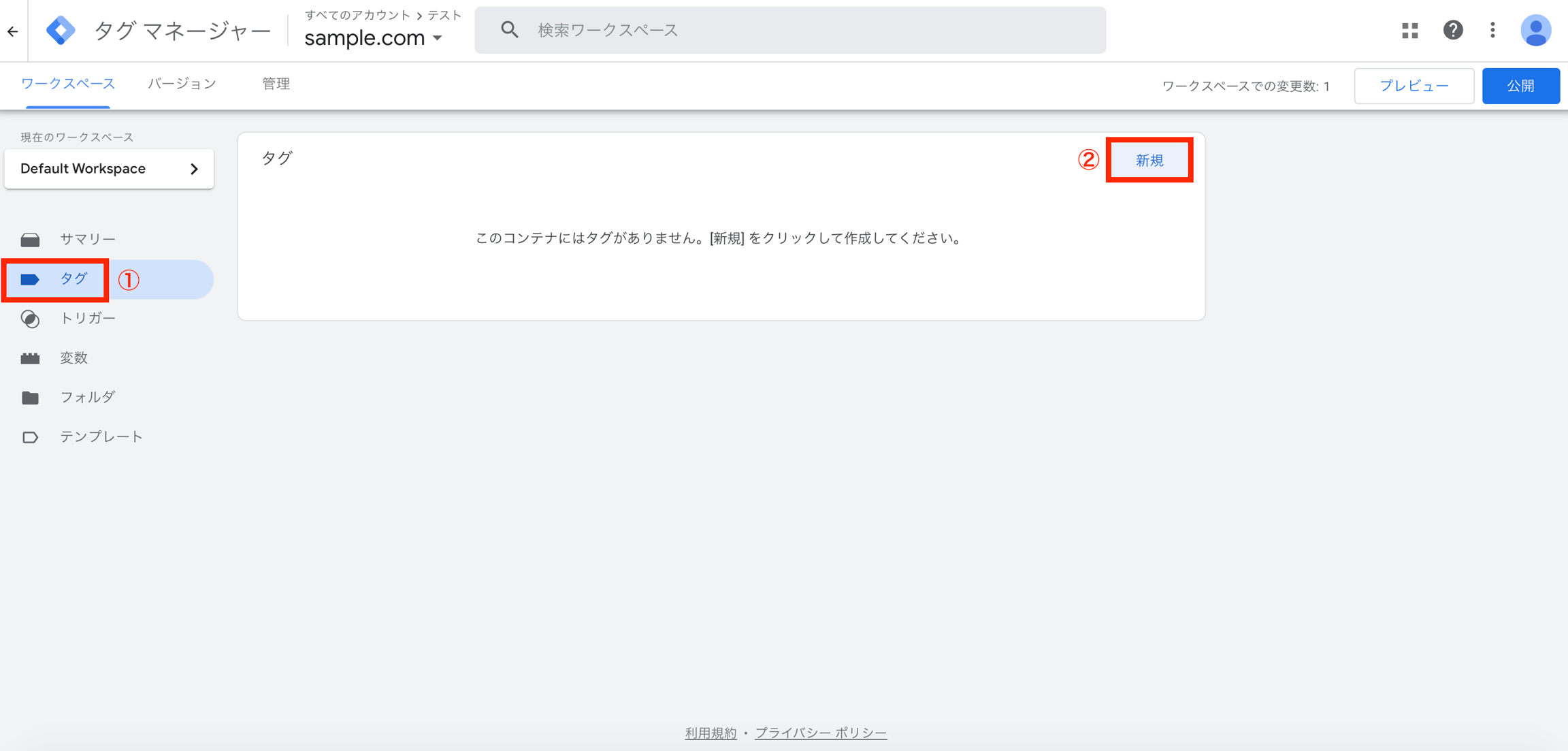
Task: Open フォルダ in the sidebar
Action: pos(87,397)
